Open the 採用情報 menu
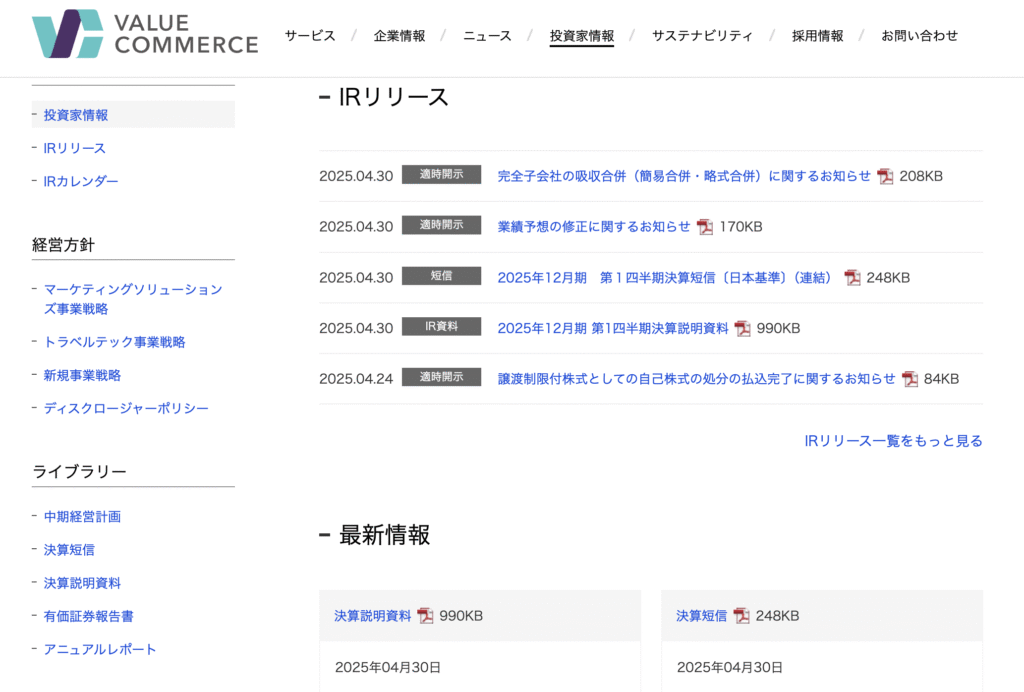The width and height of the screenshot is (1024, 692). (818, 36)
